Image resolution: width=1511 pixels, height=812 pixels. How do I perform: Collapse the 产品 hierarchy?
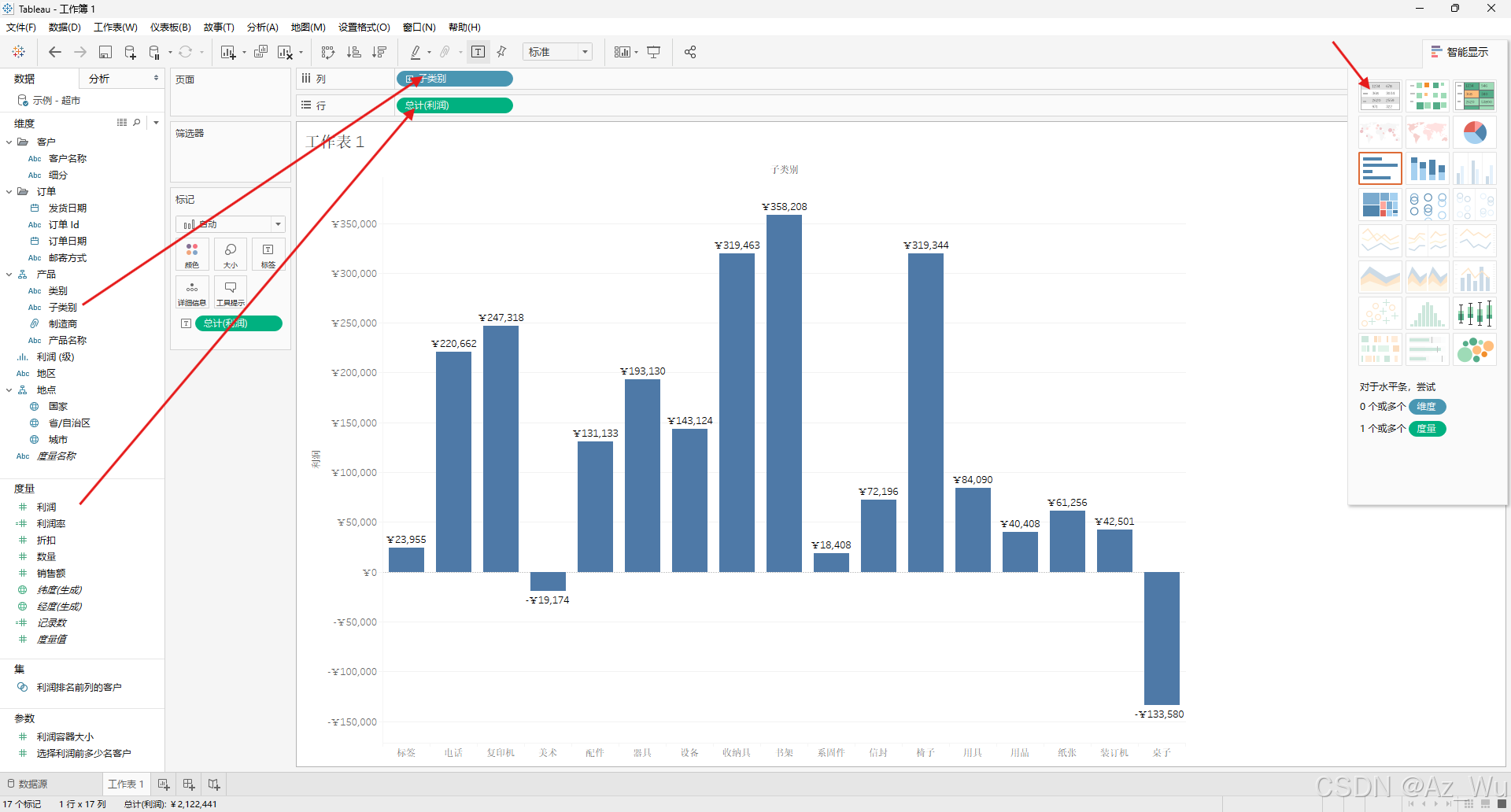(9, 275)
